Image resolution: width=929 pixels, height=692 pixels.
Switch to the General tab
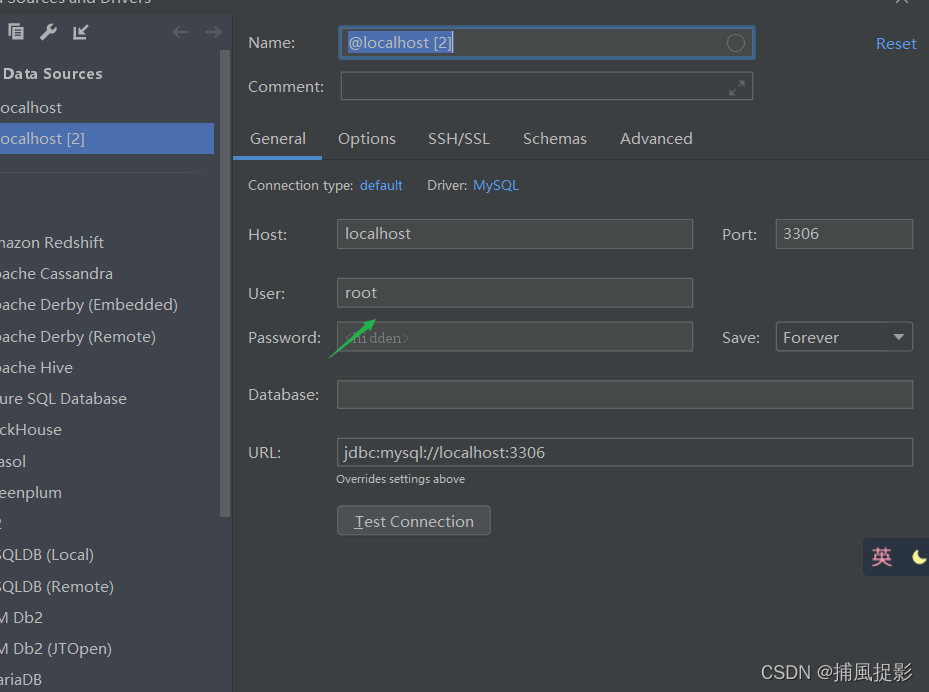(x=278, y=139)
